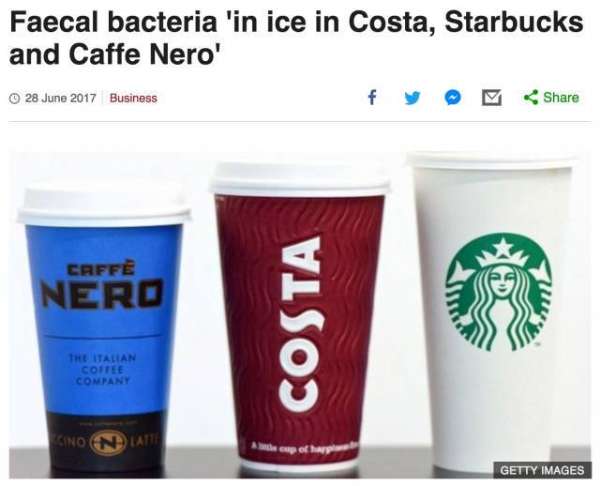
Task: Click the share arrow icon
Action: coord(531,97)
